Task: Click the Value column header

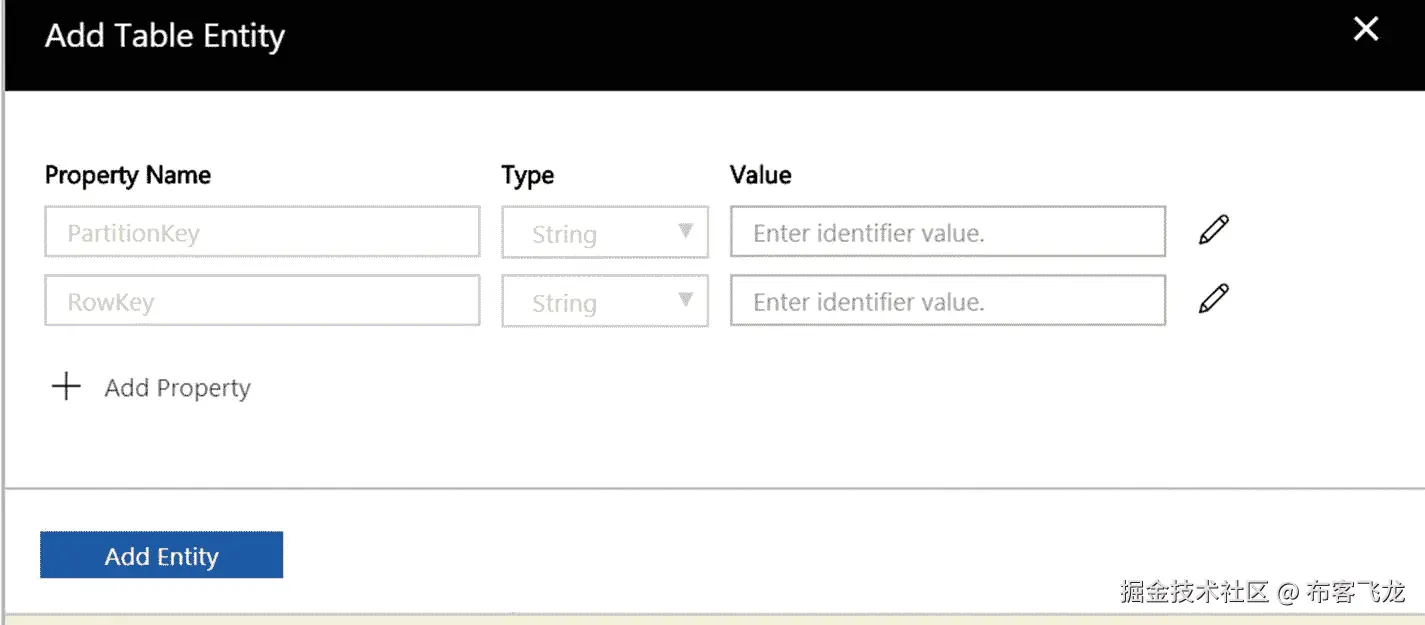Action: pos(760,175)
